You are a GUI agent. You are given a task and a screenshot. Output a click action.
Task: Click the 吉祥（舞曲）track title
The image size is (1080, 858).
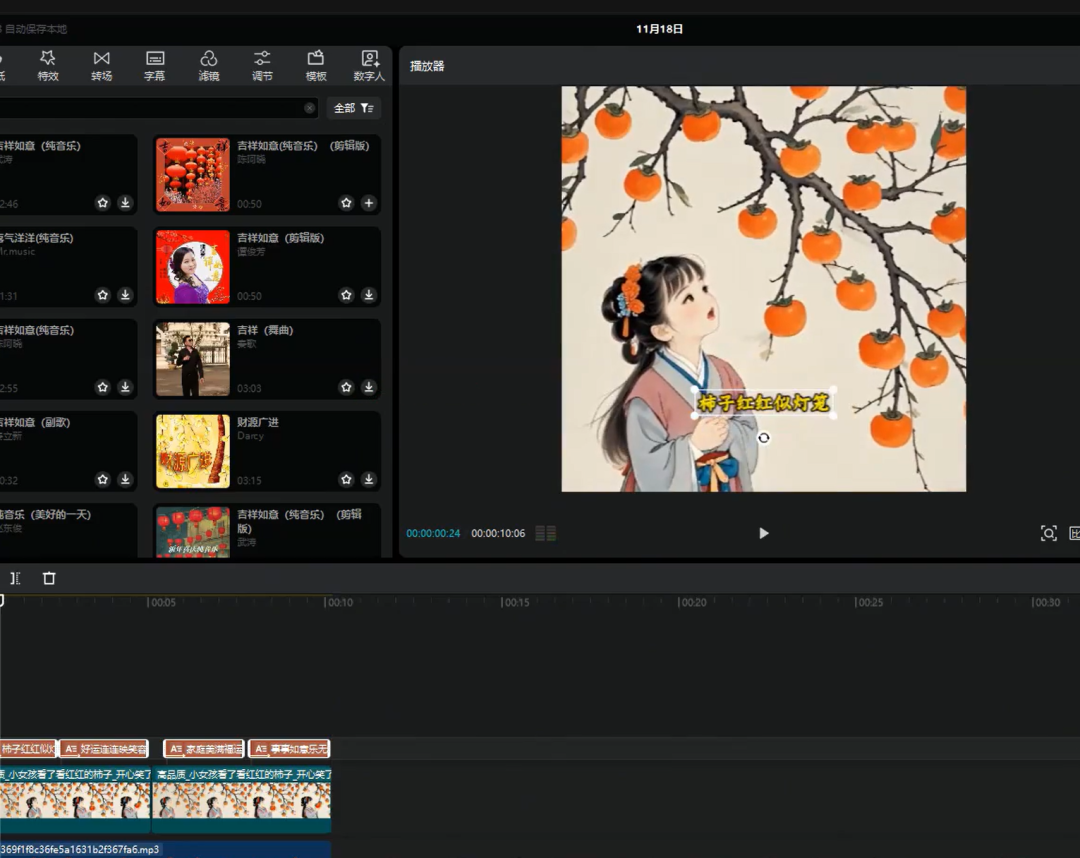click(x=265, y=330)
